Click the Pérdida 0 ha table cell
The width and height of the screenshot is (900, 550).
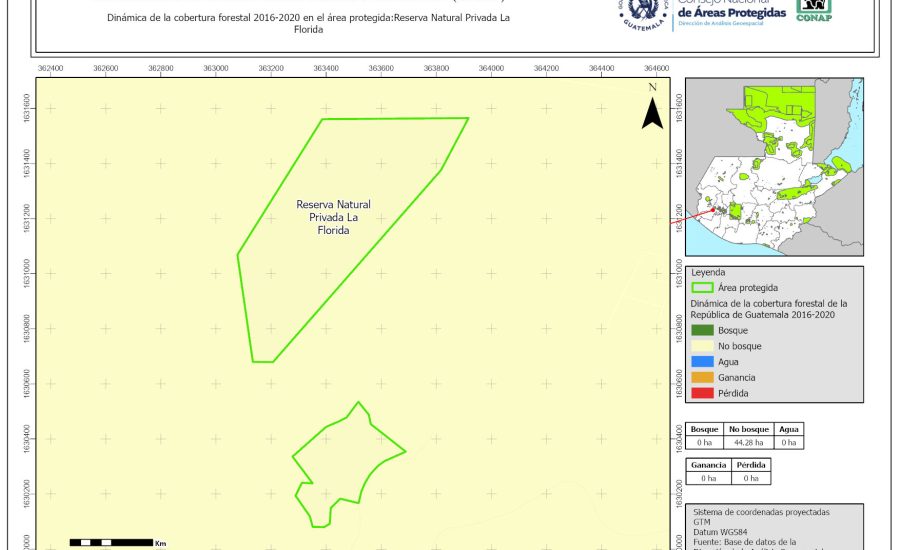point(751,478)
